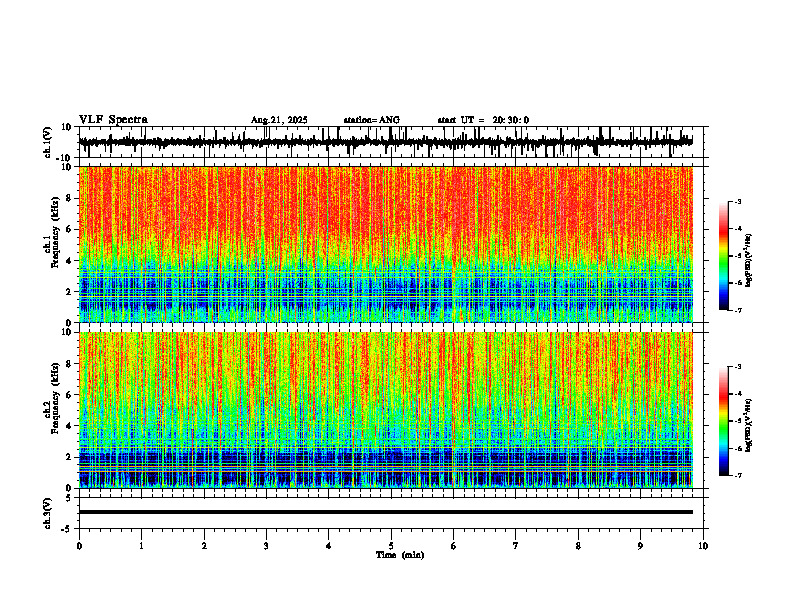
Task: Click the "2" tick on the time axis
Action: [204, 546]
